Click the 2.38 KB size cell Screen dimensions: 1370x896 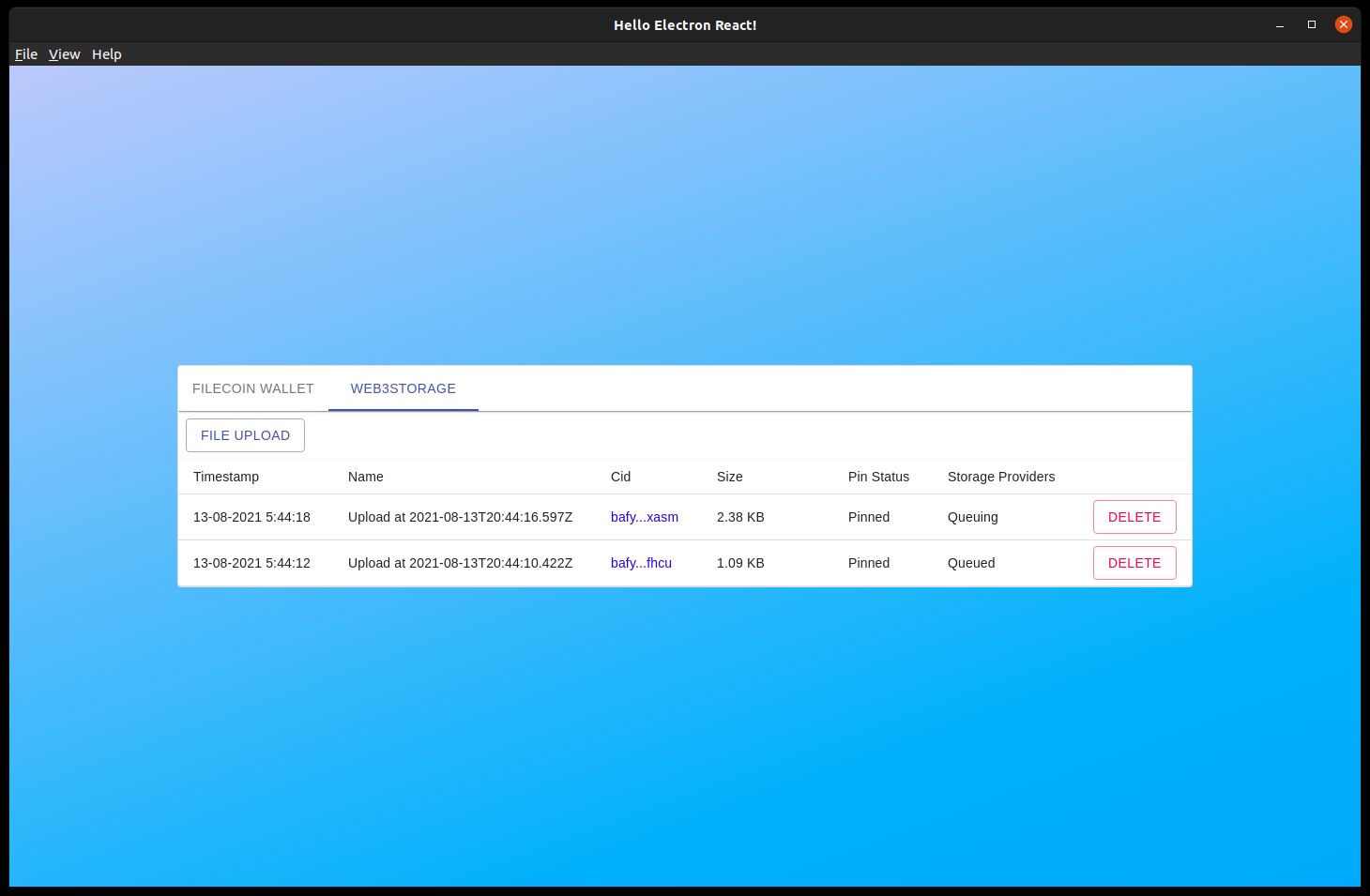pos(740,517)
